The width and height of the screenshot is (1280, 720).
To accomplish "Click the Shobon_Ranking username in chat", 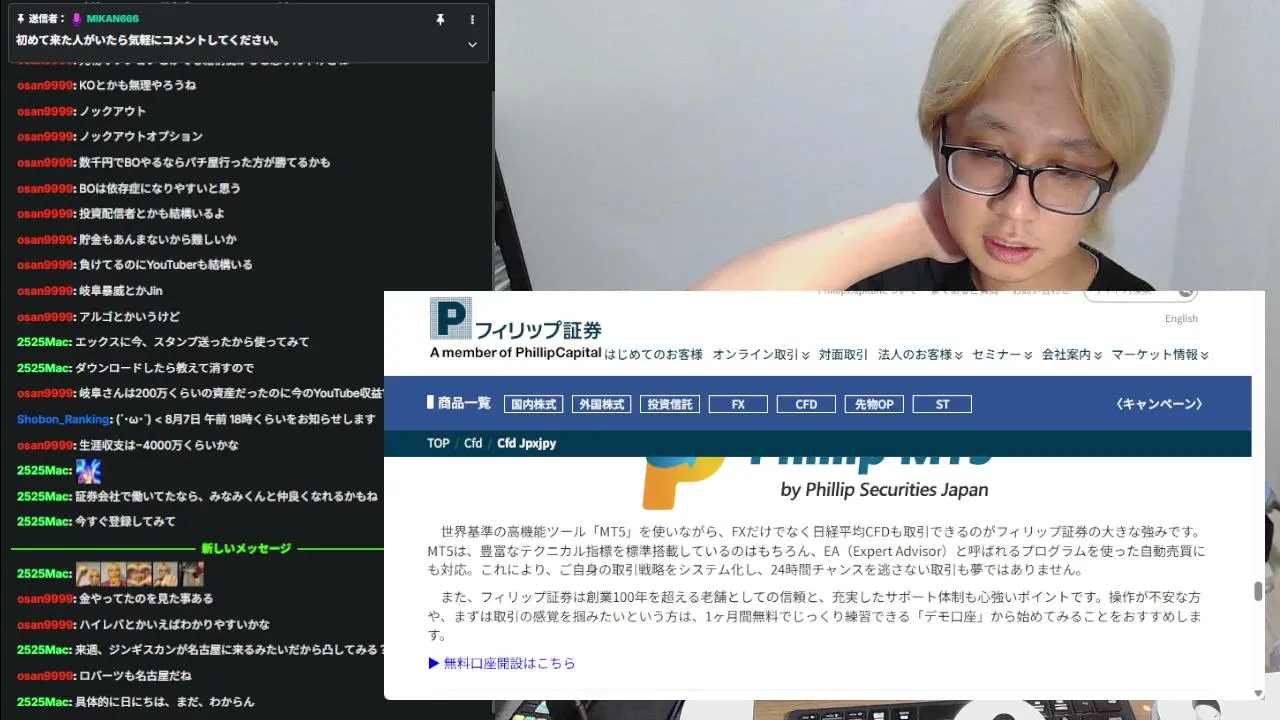I will coord(63,419).
